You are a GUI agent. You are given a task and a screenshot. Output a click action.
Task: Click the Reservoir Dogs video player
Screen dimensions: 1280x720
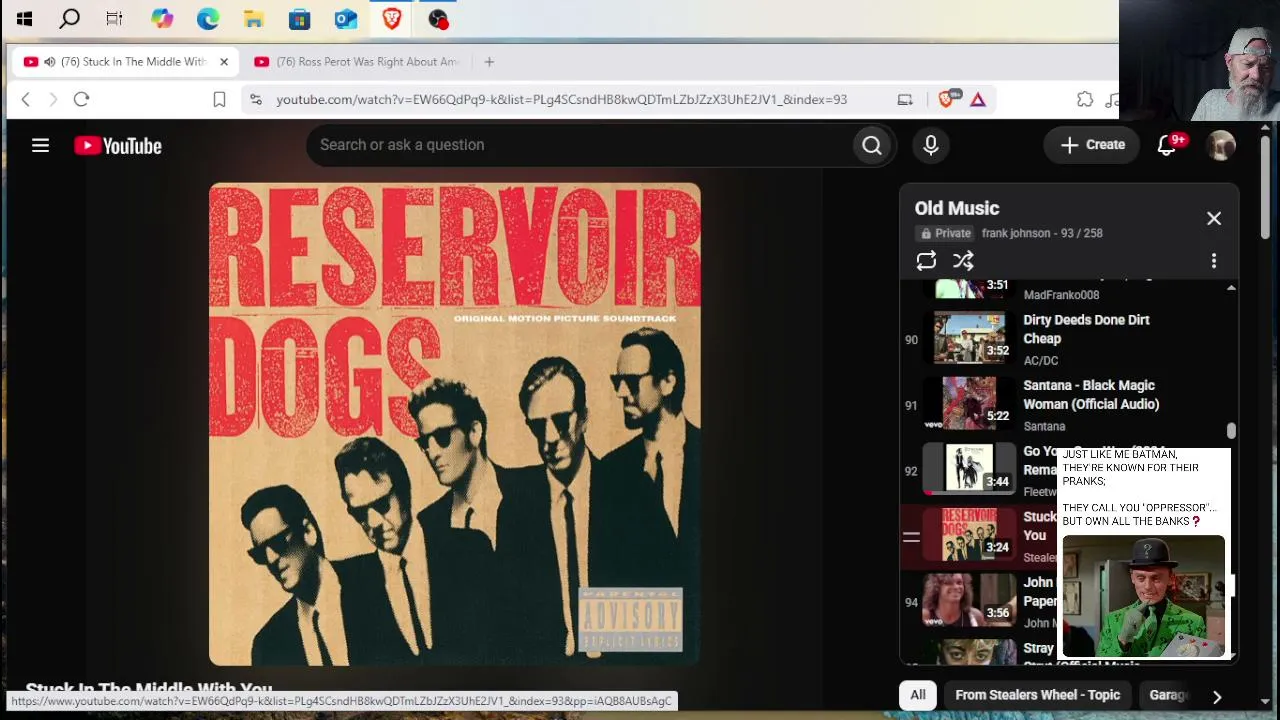point(455,424)
